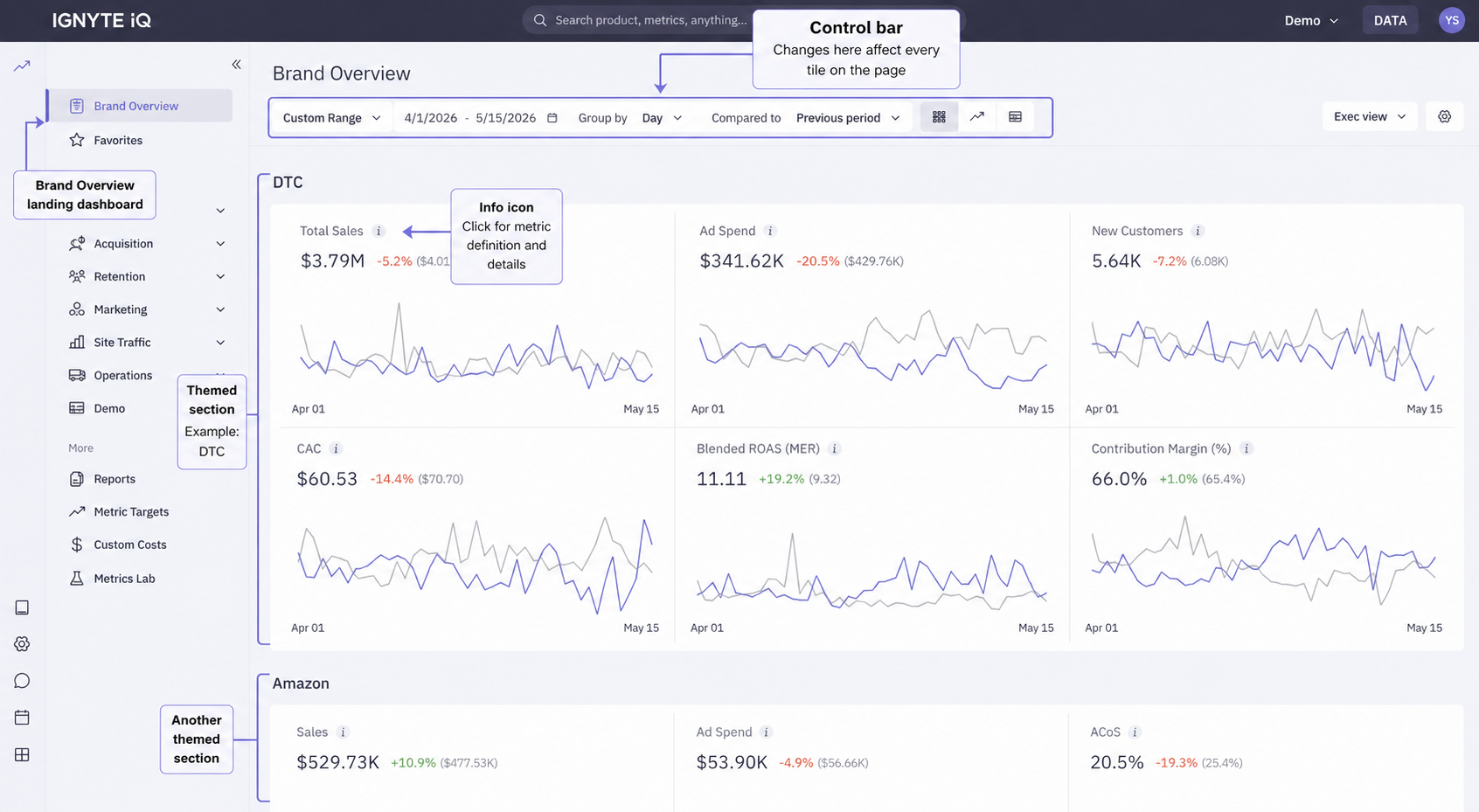Open the Demo sidebar item
This screenshot has height=812, width=1479.
pos(109,408)
